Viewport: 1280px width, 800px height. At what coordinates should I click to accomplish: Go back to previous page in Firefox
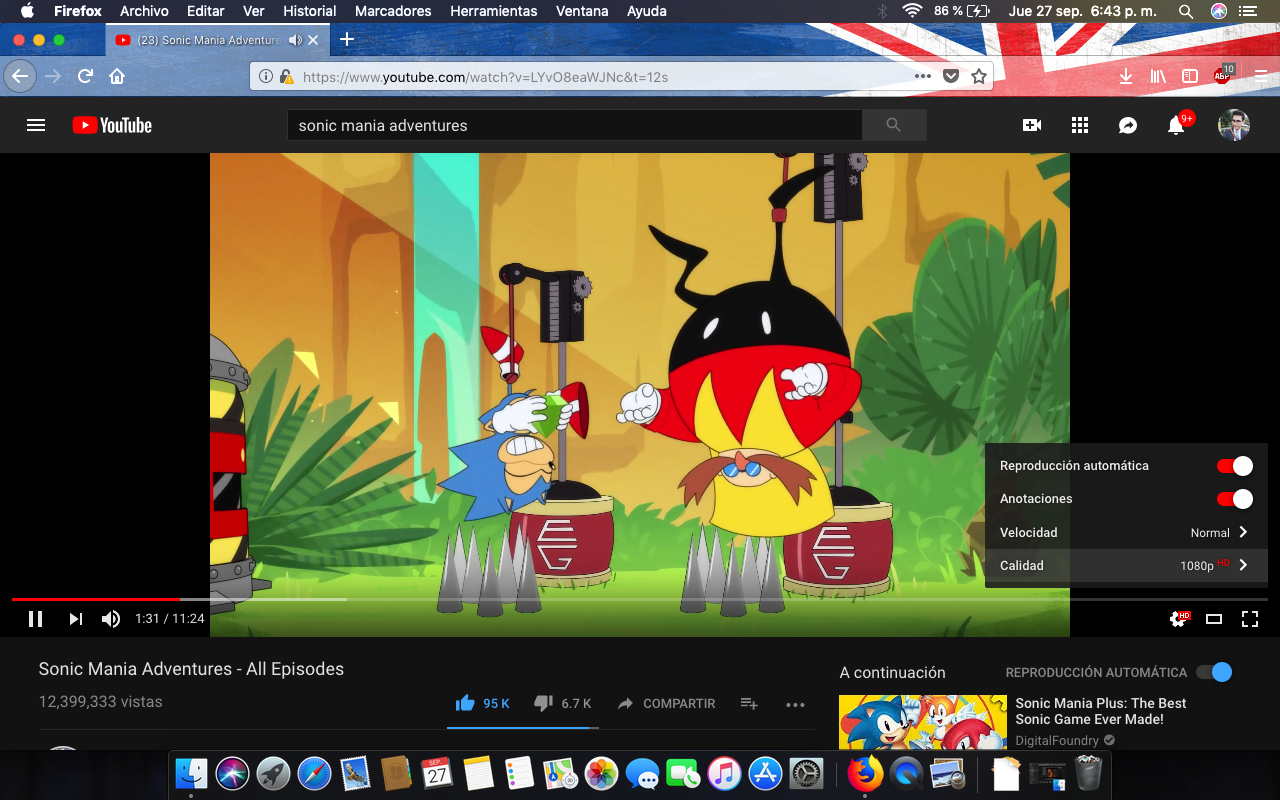tap(20, 76)
